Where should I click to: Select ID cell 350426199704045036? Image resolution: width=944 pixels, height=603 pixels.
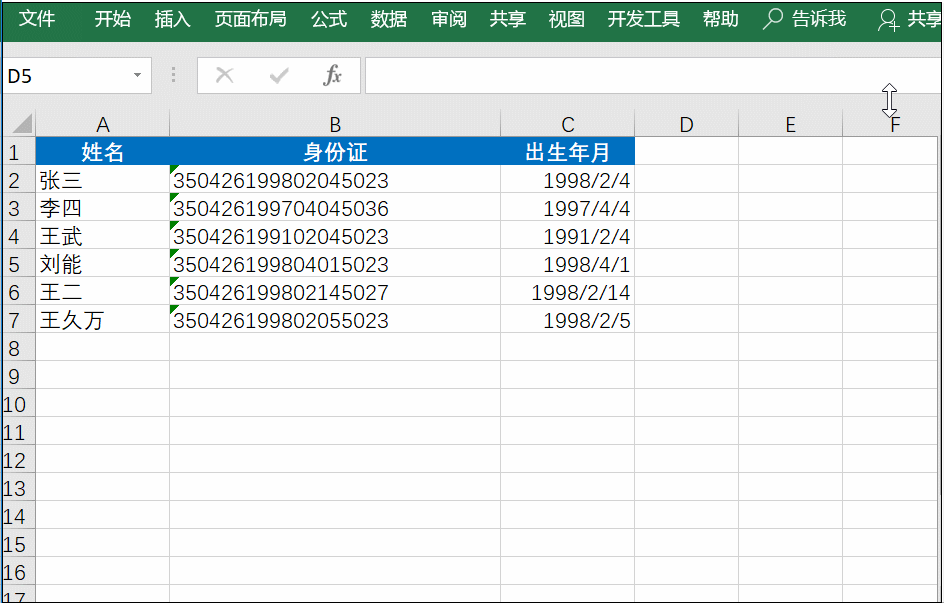[x=335, y=208]
